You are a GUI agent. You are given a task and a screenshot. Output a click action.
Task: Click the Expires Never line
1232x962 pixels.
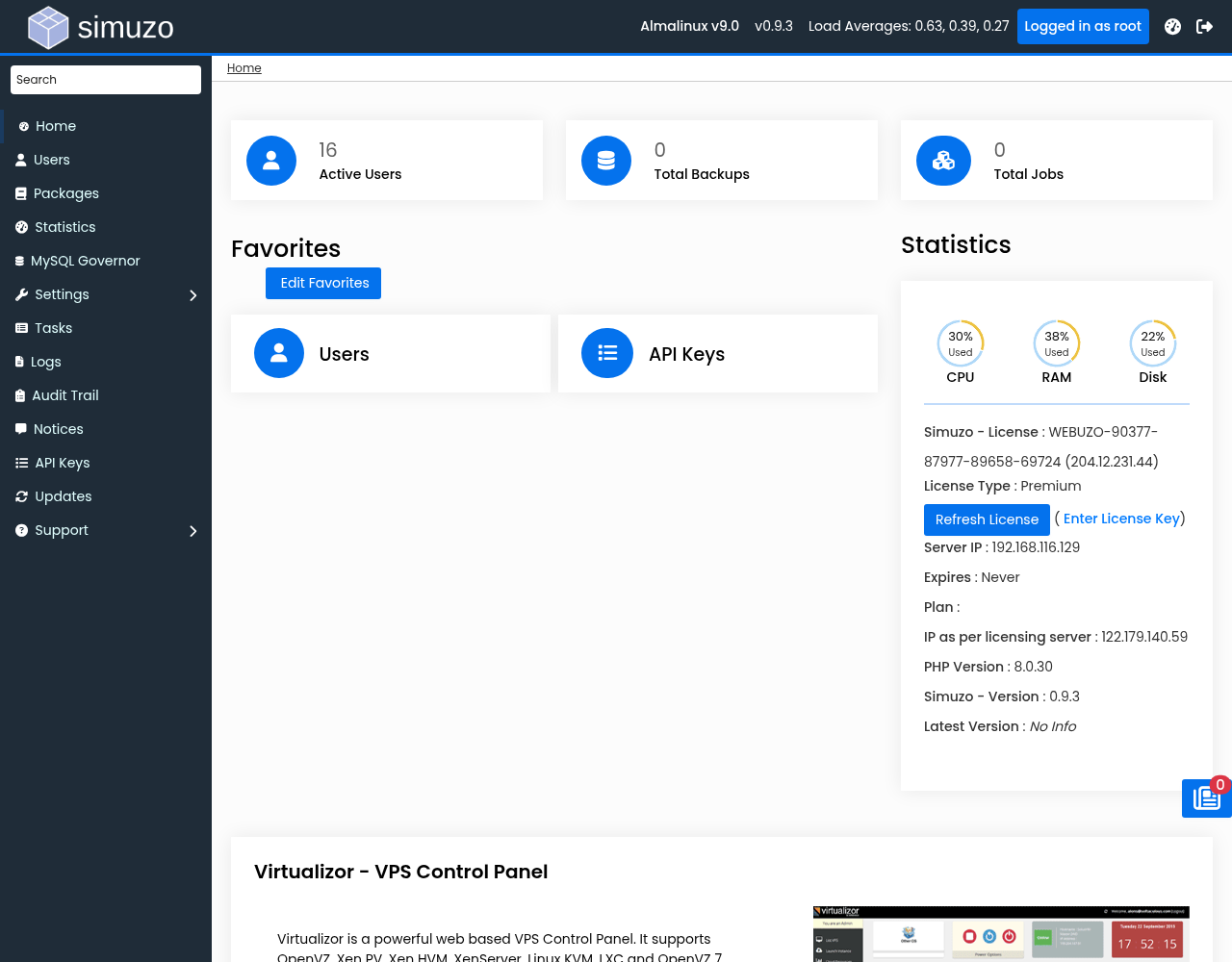(971, 577)
